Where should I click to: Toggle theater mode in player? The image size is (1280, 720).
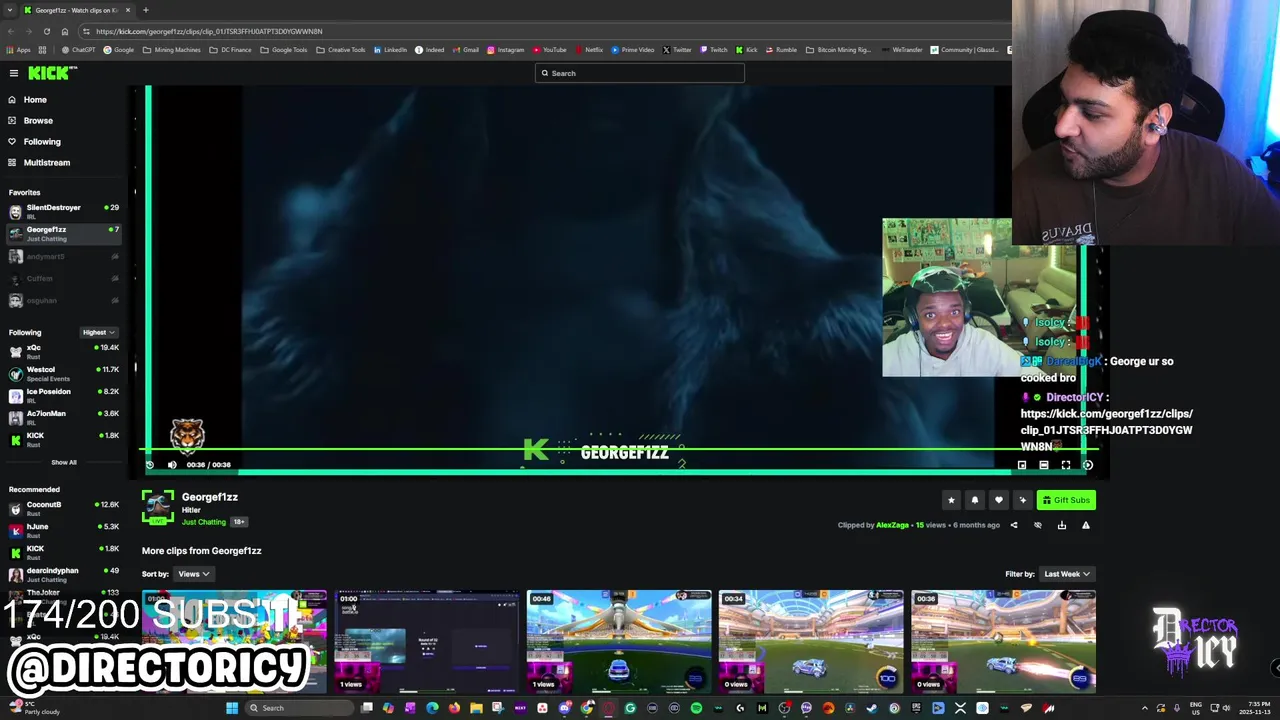[x=1044, y=465]
